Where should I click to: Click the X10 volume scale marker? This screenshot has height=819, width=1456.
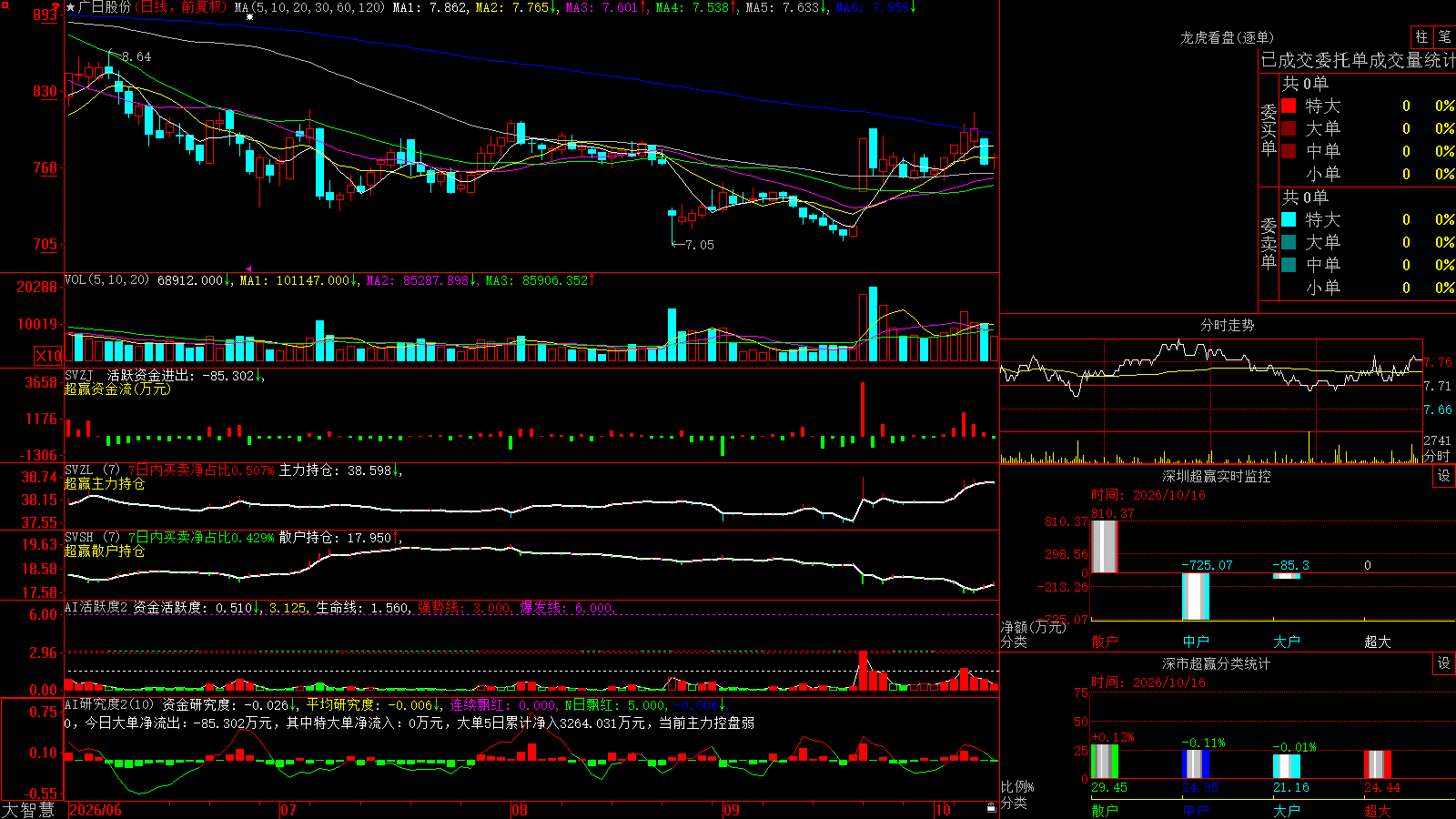pos(47,356)
